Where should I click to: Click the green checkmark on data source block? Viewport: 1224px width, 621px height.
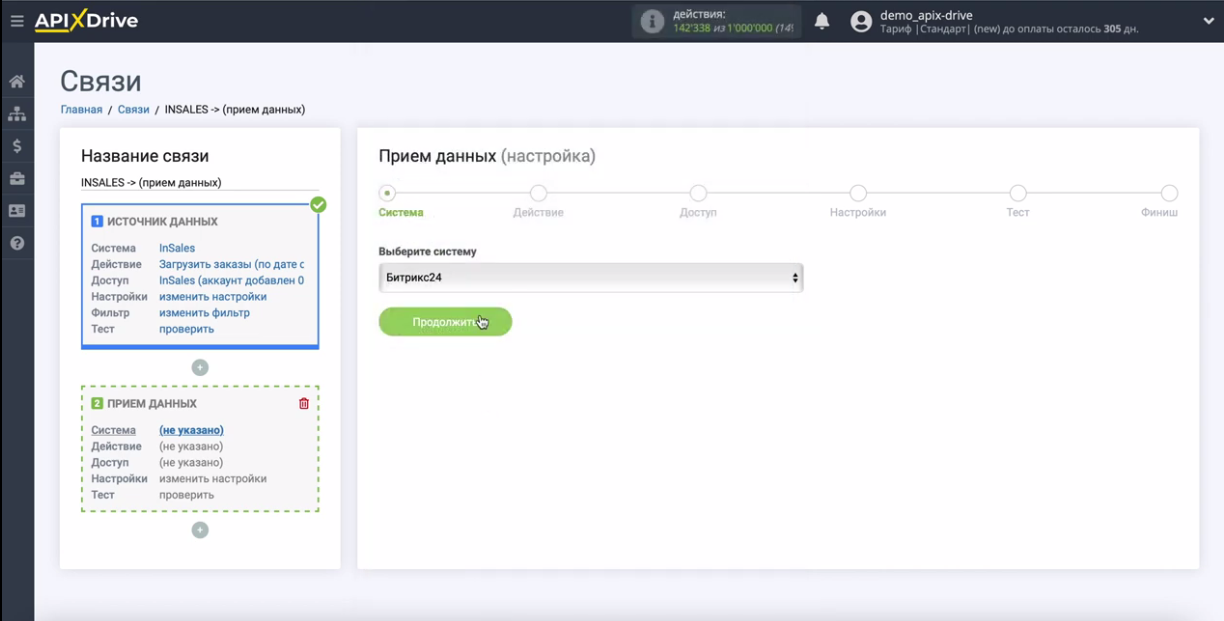pos(318,205)
